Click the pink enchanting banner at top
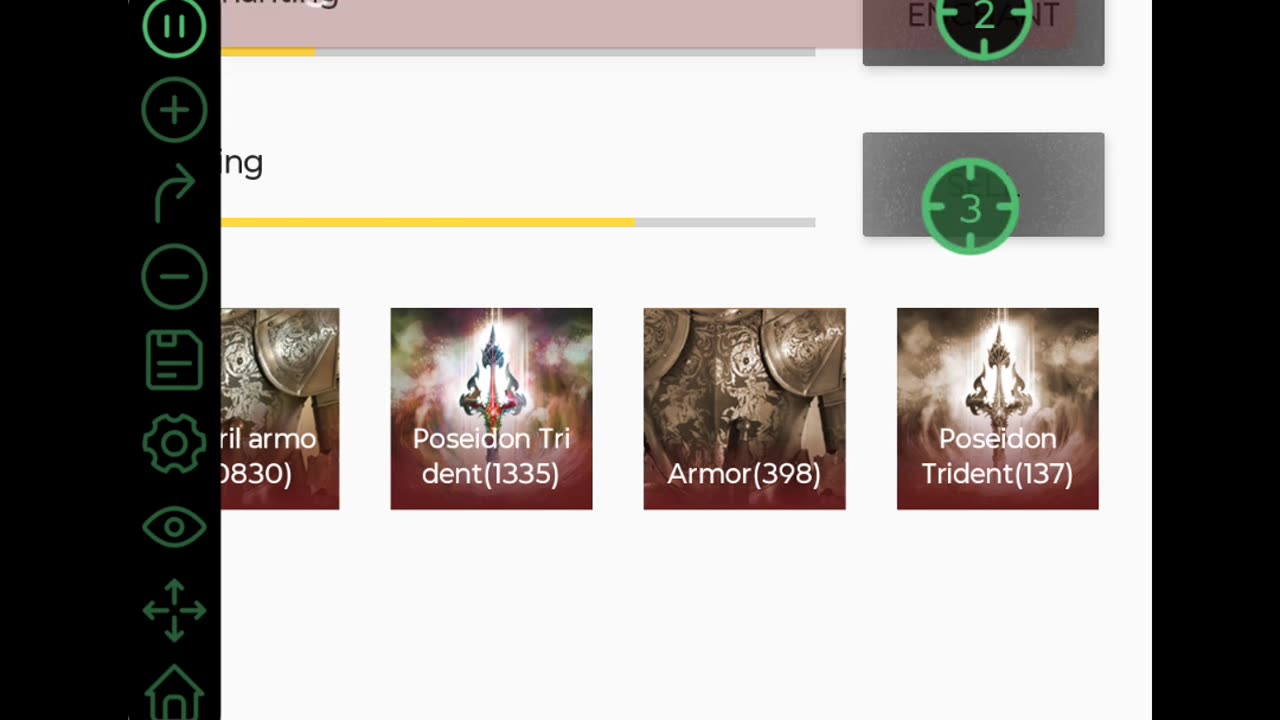1280x720 pixels. tap(541, 23)
